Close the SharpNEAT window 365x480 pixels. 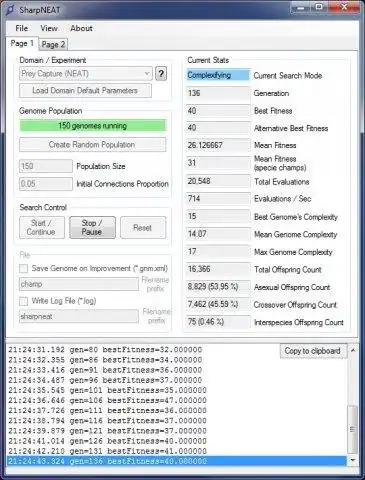pos(344,8)
